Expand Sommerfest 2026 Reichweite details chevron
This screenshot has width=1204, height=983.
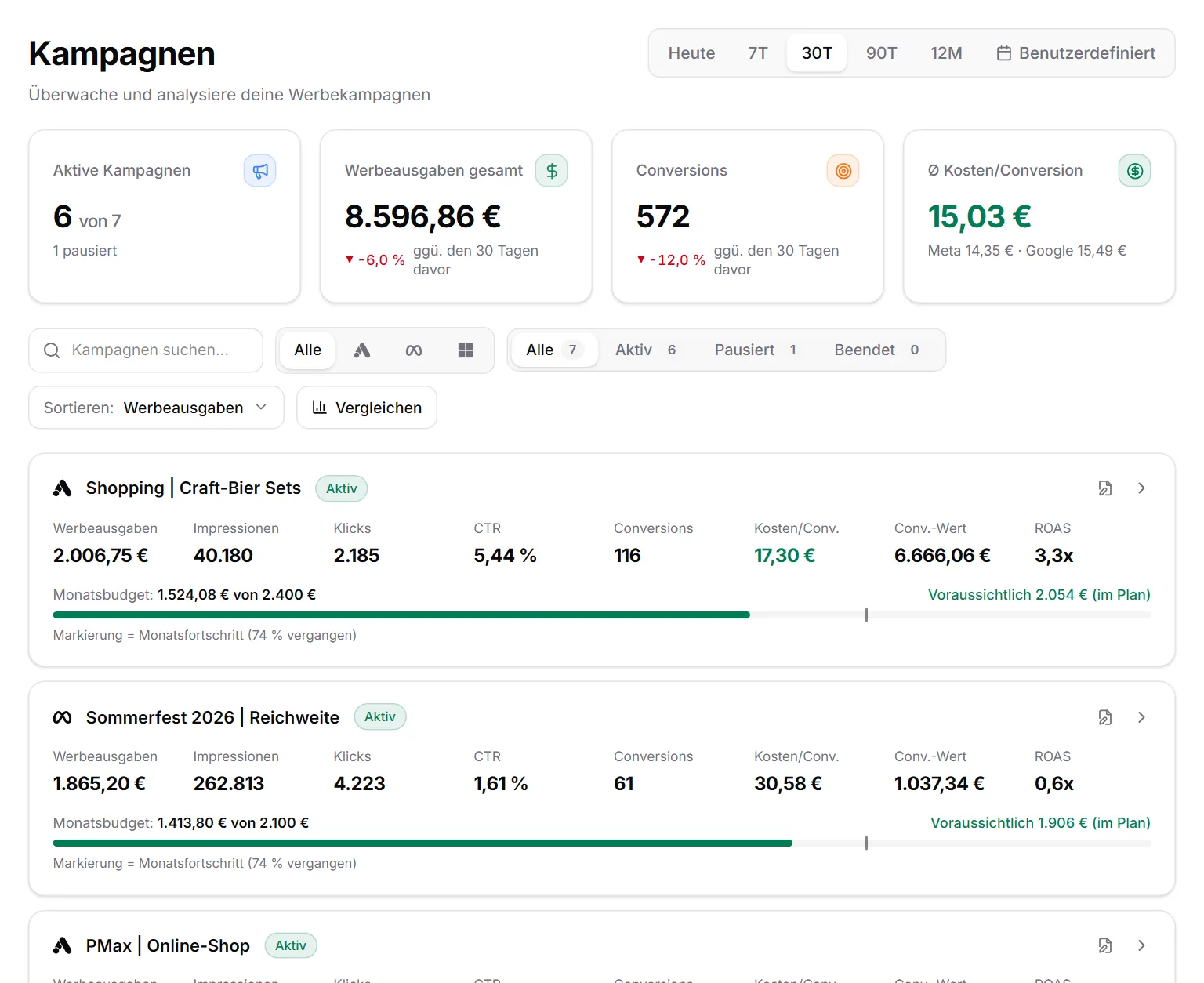[x=1141, y=717]
